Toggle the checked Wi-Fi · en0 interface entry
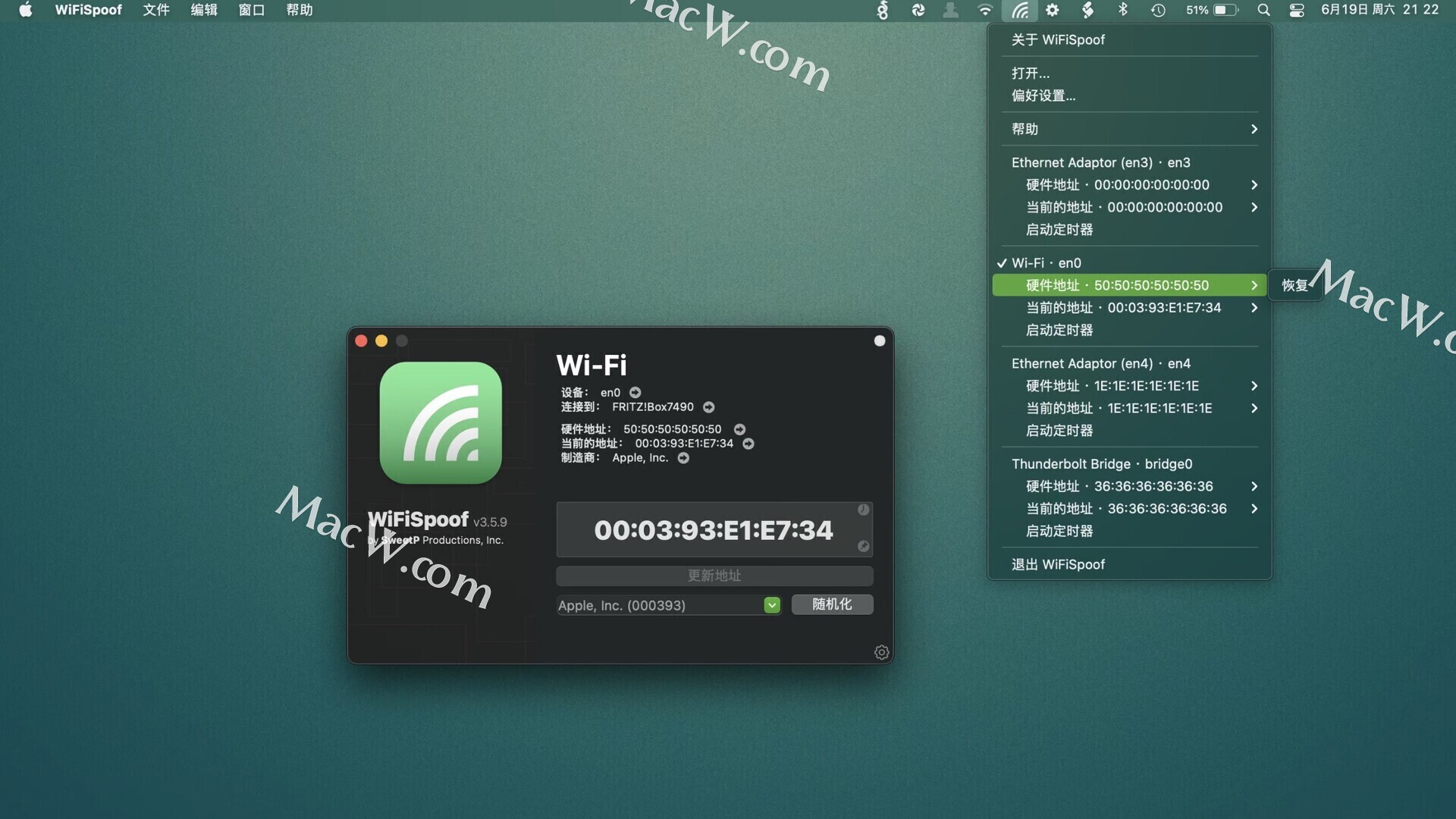1456x819 pixels. pos(1129,262)
